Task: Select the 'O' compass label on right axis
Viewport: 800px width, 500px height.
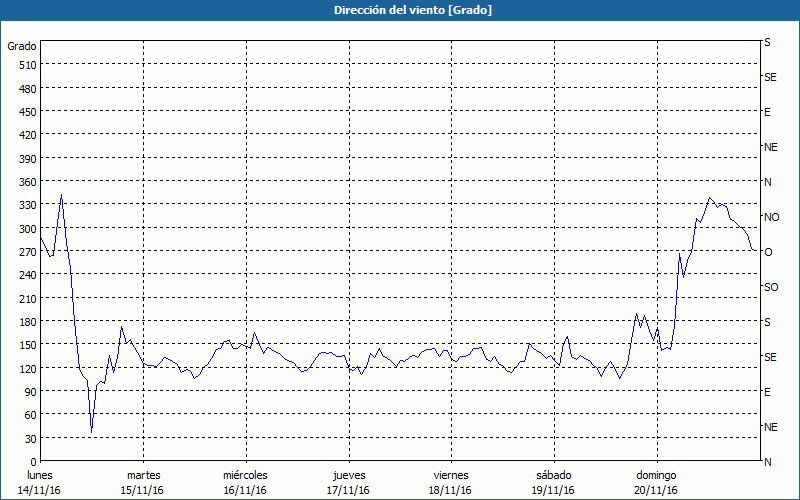Action: 768,252
